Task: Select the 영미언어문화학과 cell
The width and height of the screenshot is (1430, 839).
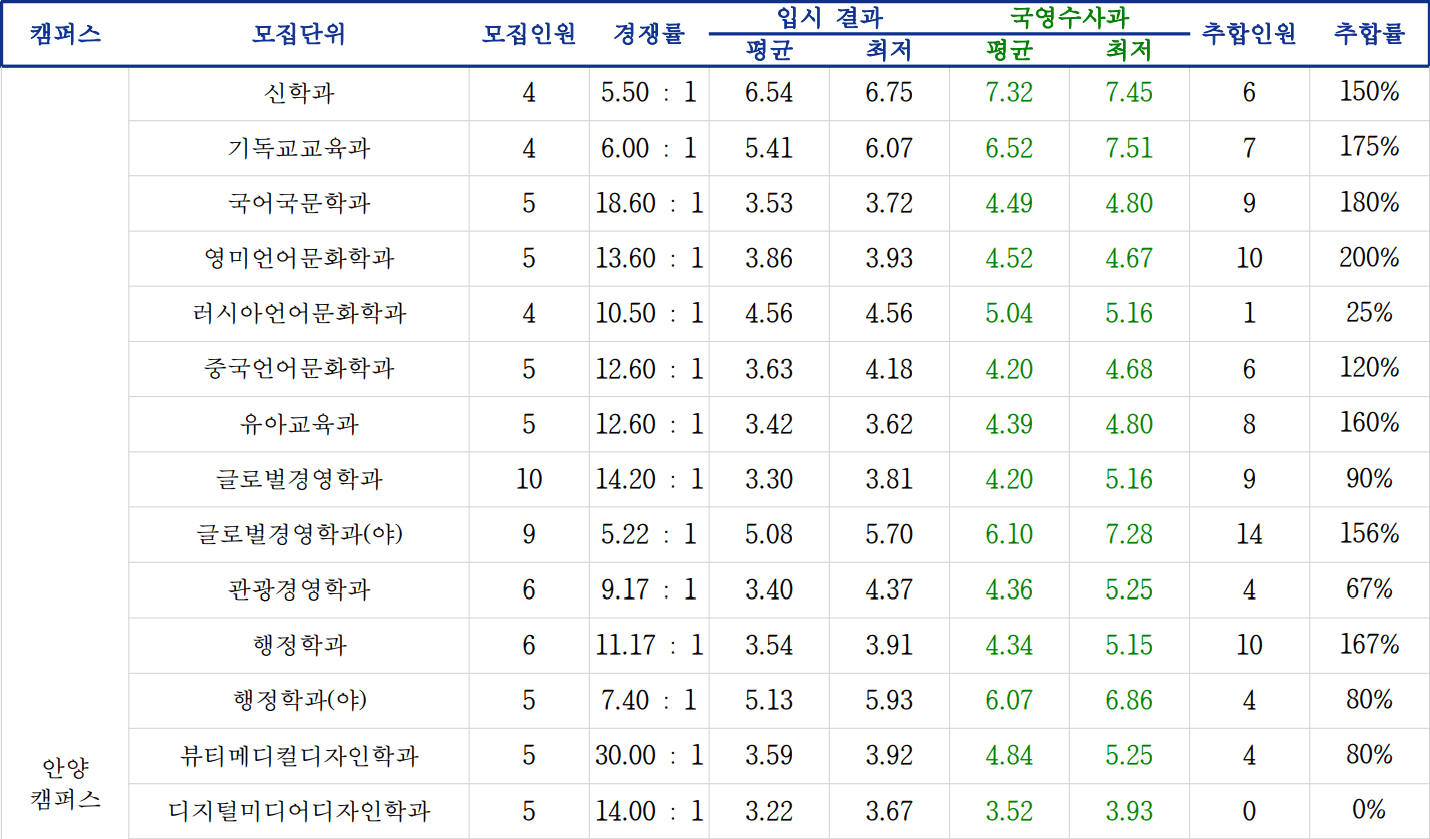Action: click(299, 258)
